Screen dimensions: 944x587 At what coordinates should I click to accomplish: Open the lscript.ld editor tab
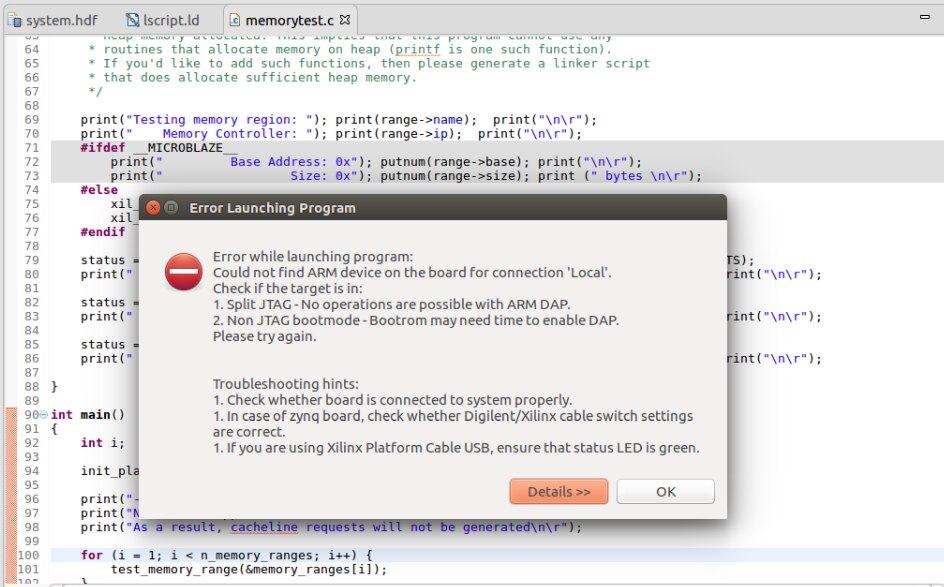coord(170,19)
